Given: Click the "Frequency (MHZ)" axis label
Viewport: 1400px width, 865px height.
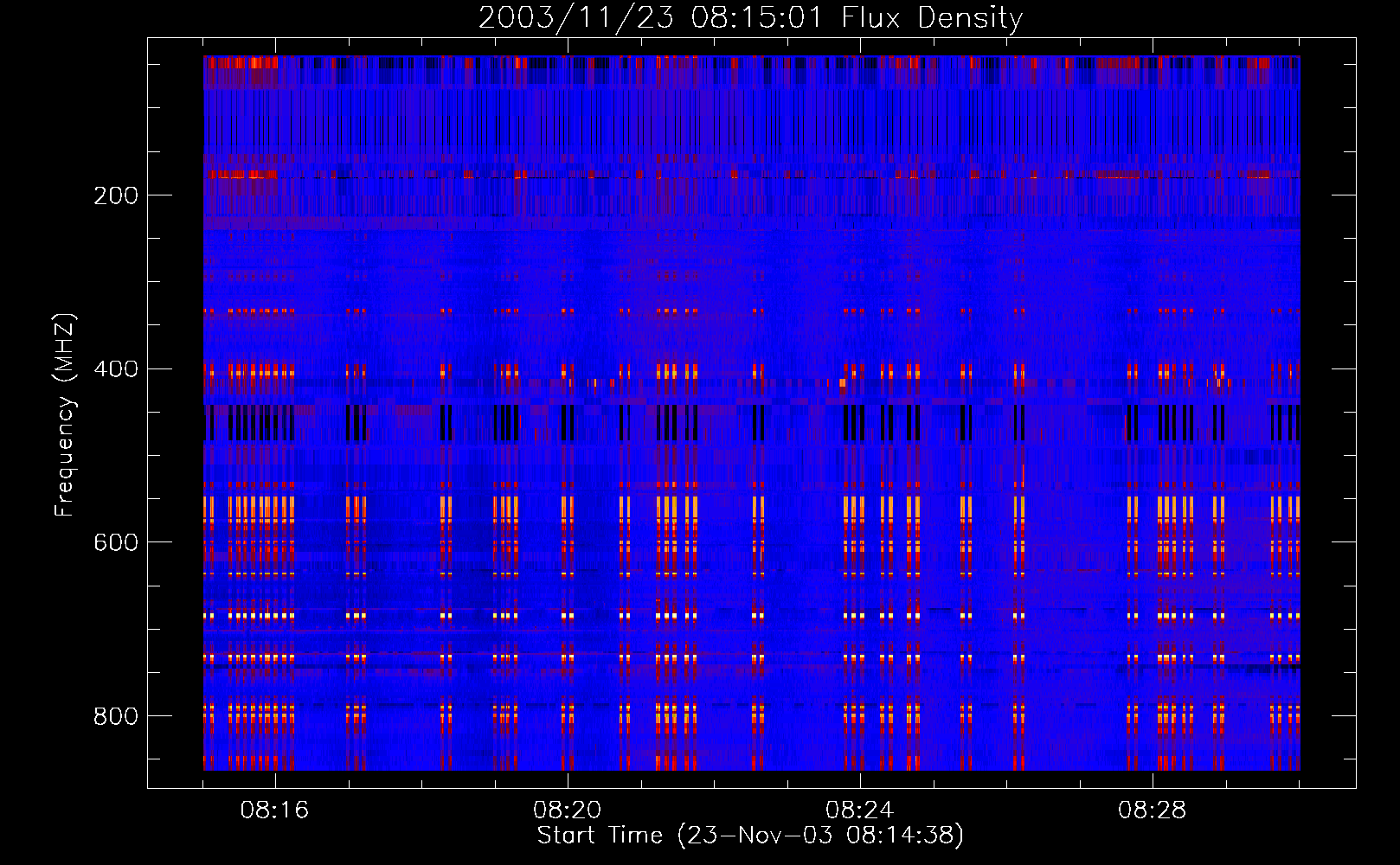Looking at the screenshot, I should click(65, 415).
